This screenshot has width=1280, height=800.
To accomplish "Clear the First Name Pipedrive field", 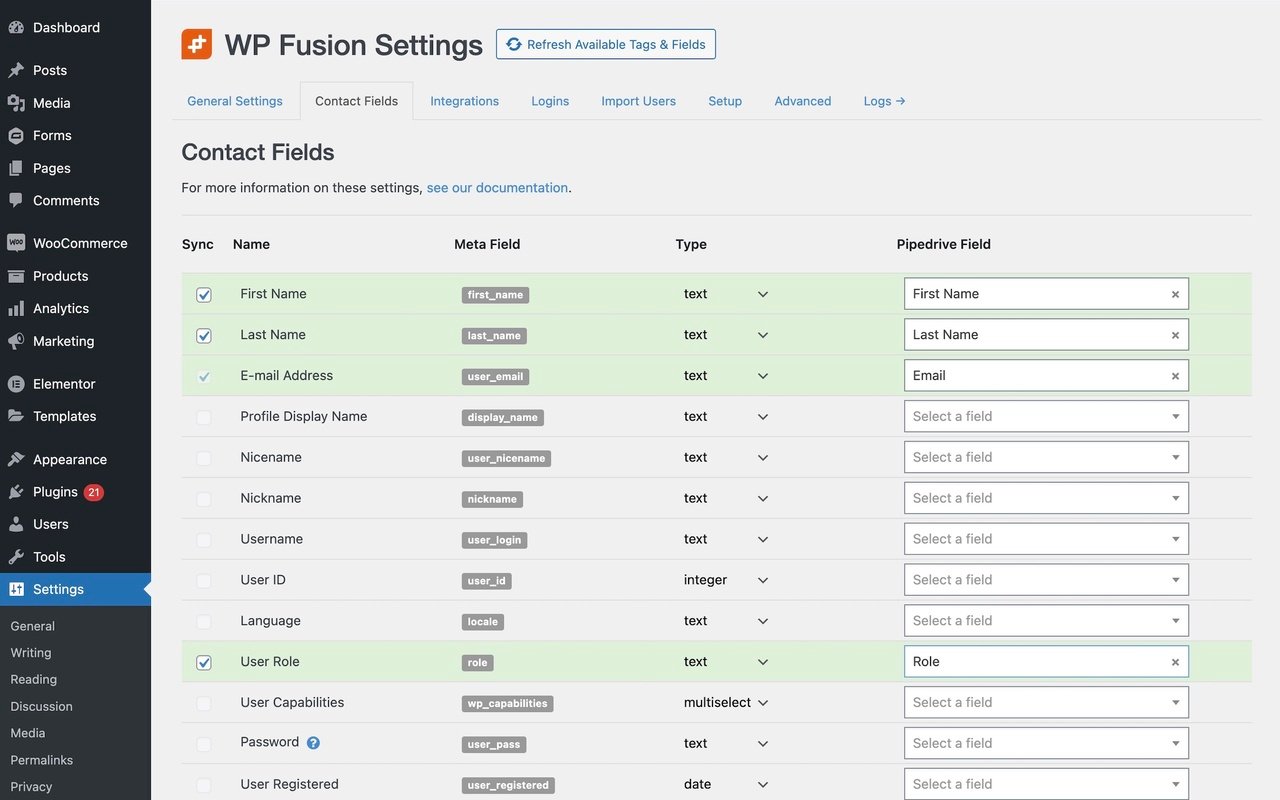I will click(1175, 294).
